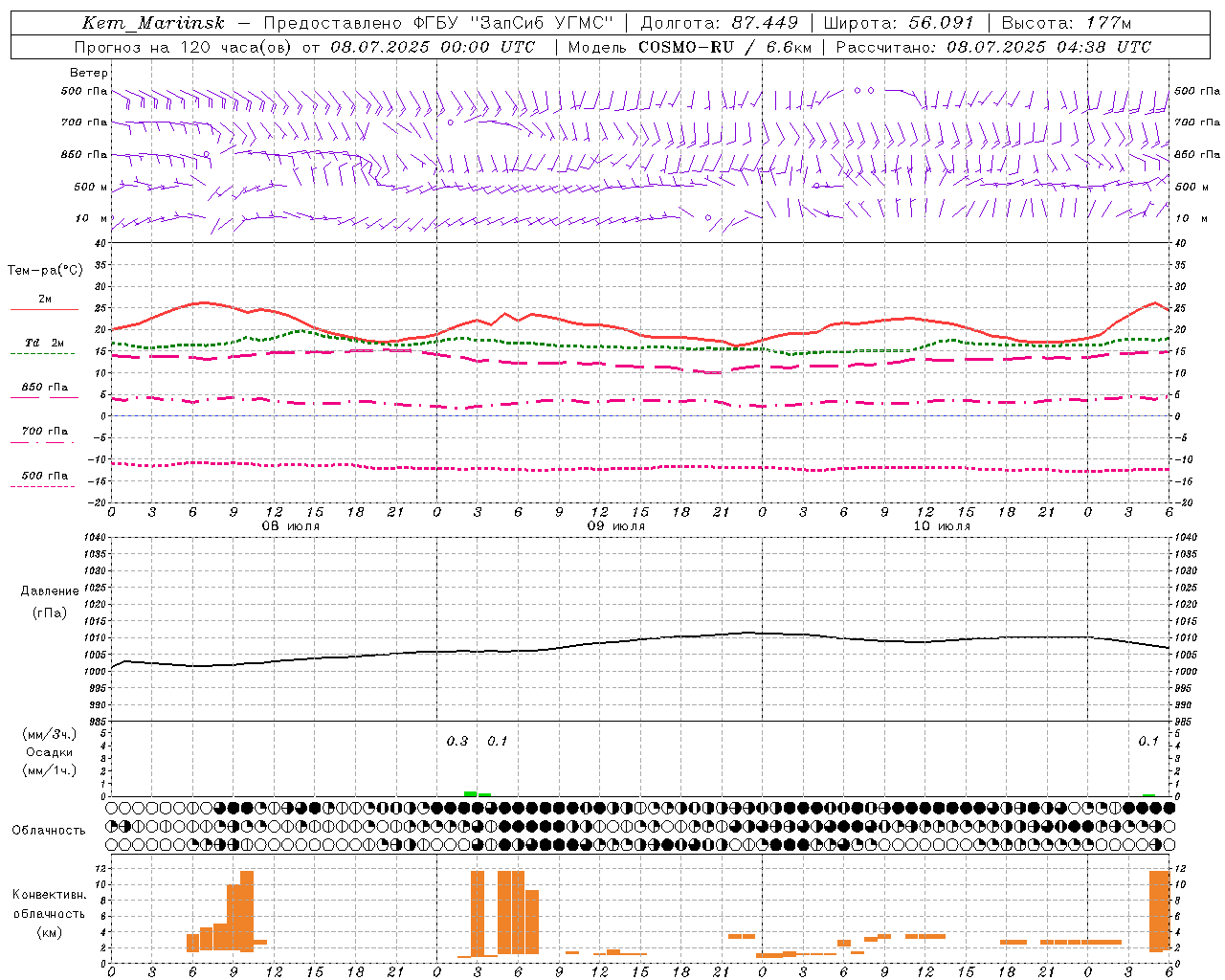Click the Осадки precipitation label

pos(50,752)
